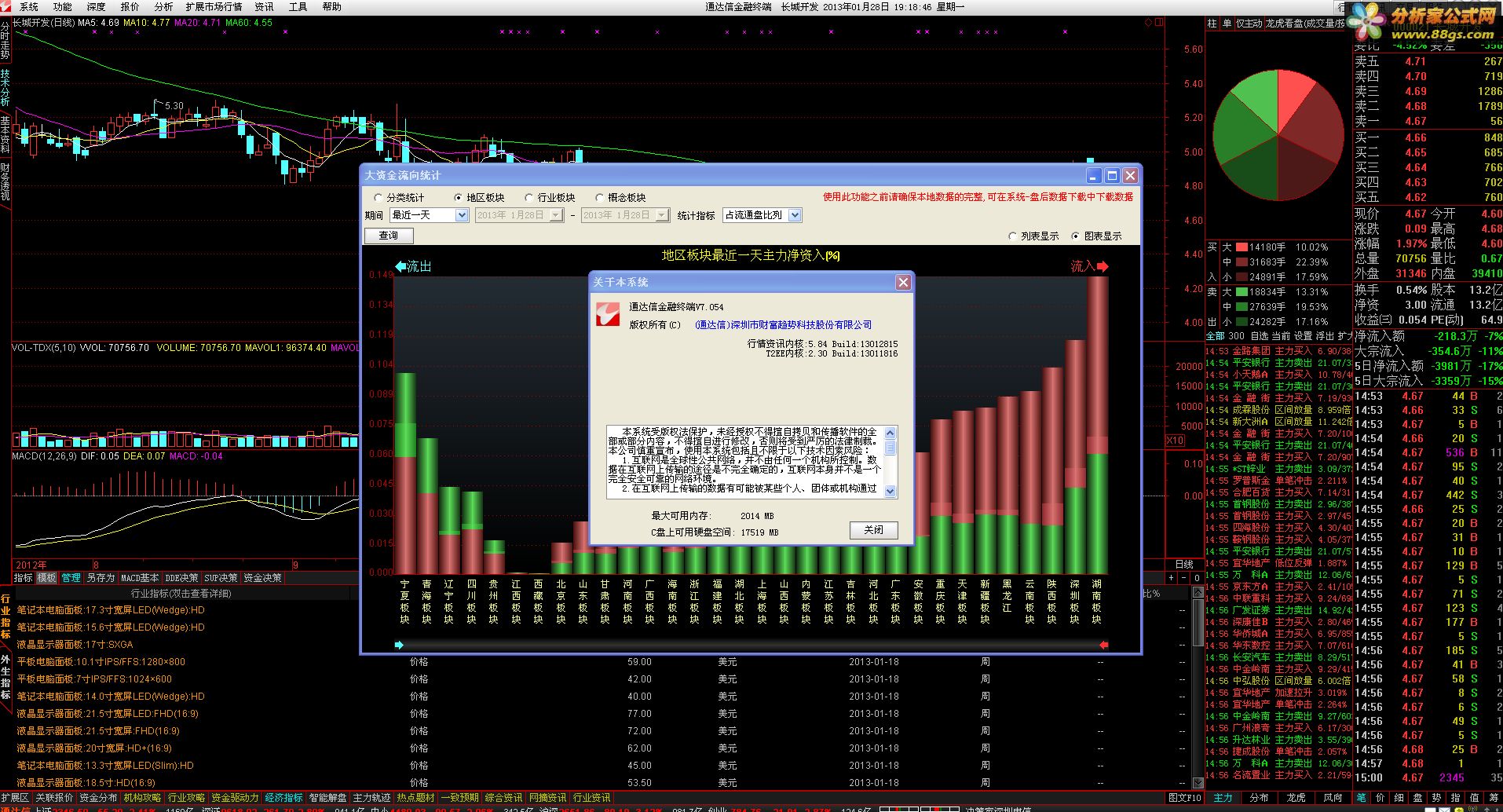Open the 分析 menu
This screenshot has width=1503, height=812.
click(x=163, y=6)
